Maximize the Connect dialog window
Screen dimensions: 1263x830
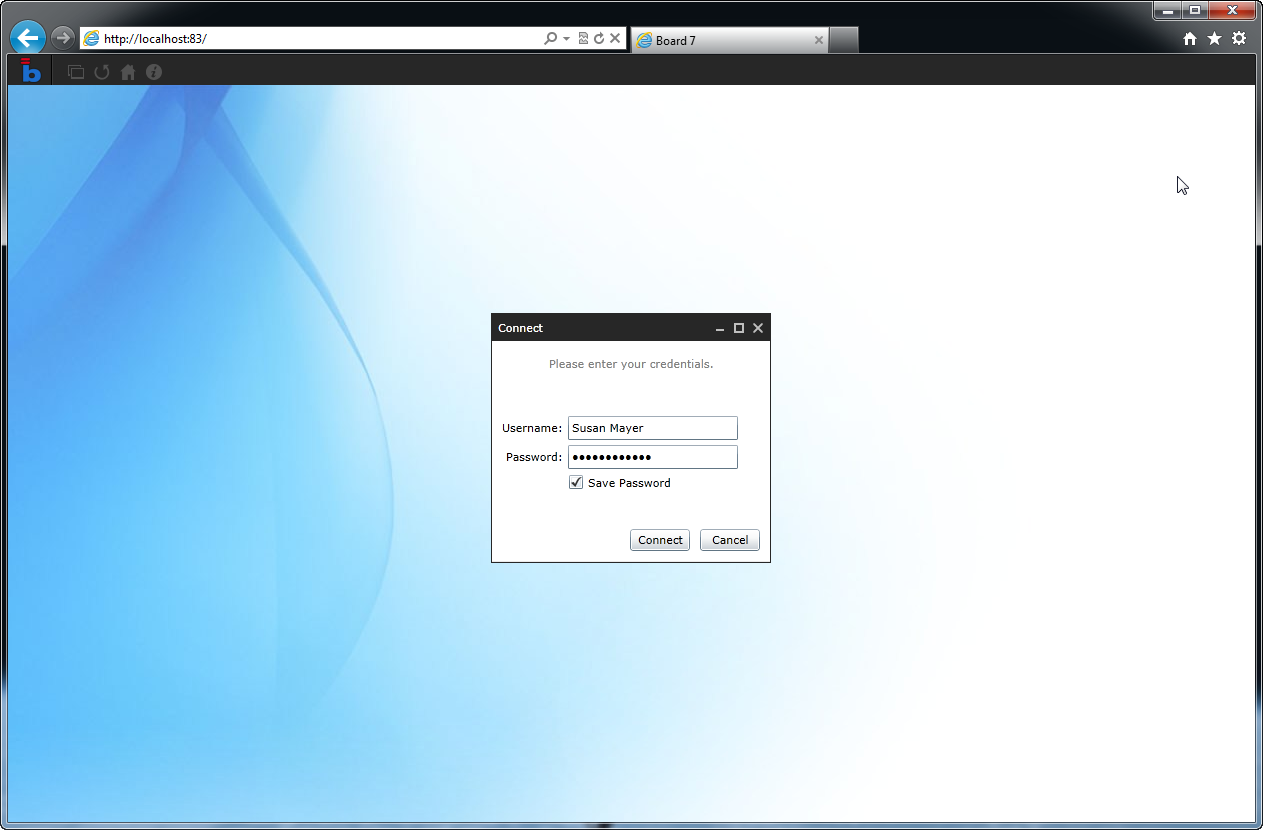[x=739, y=328]
